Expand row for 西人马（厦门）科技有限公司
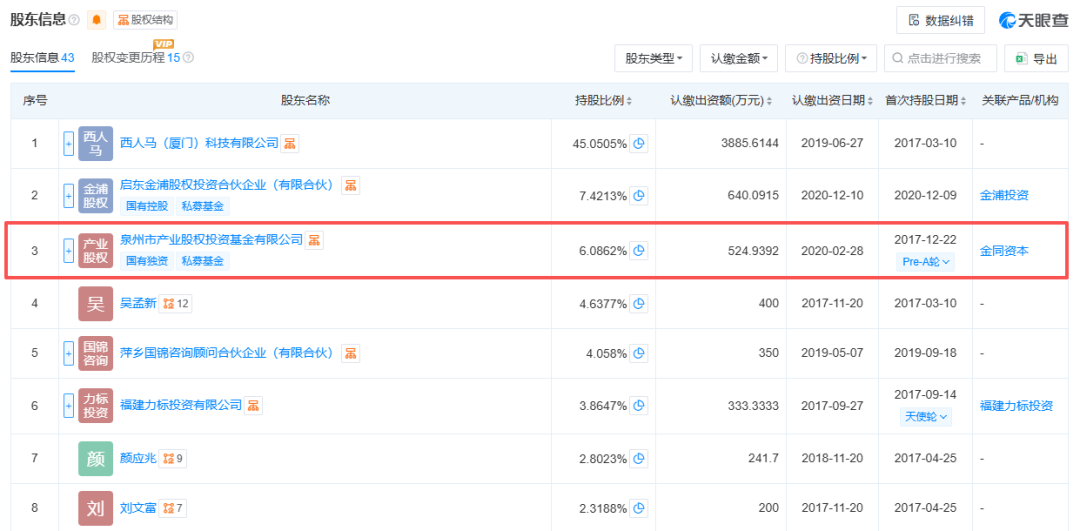Screen dimensions: 1080x531 click(68, 143)
